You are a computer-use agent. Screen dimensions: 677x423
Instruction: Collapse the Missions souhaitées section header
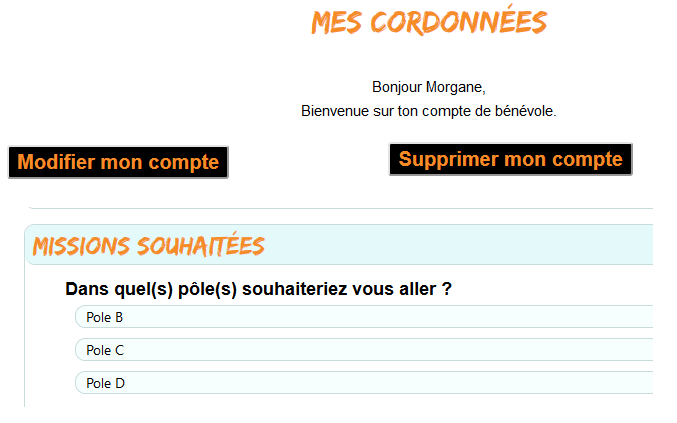coord(340,245)
